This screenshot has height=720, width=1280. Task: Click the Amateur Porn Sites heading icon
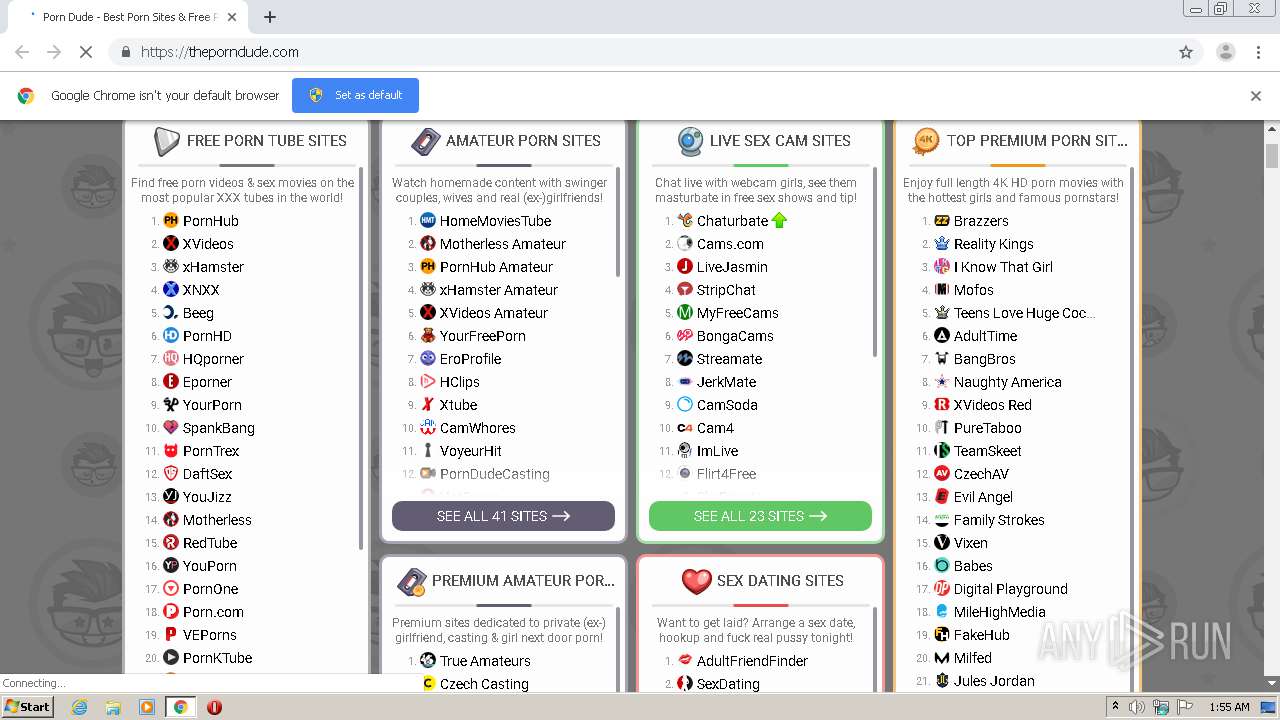click(426, 141)
